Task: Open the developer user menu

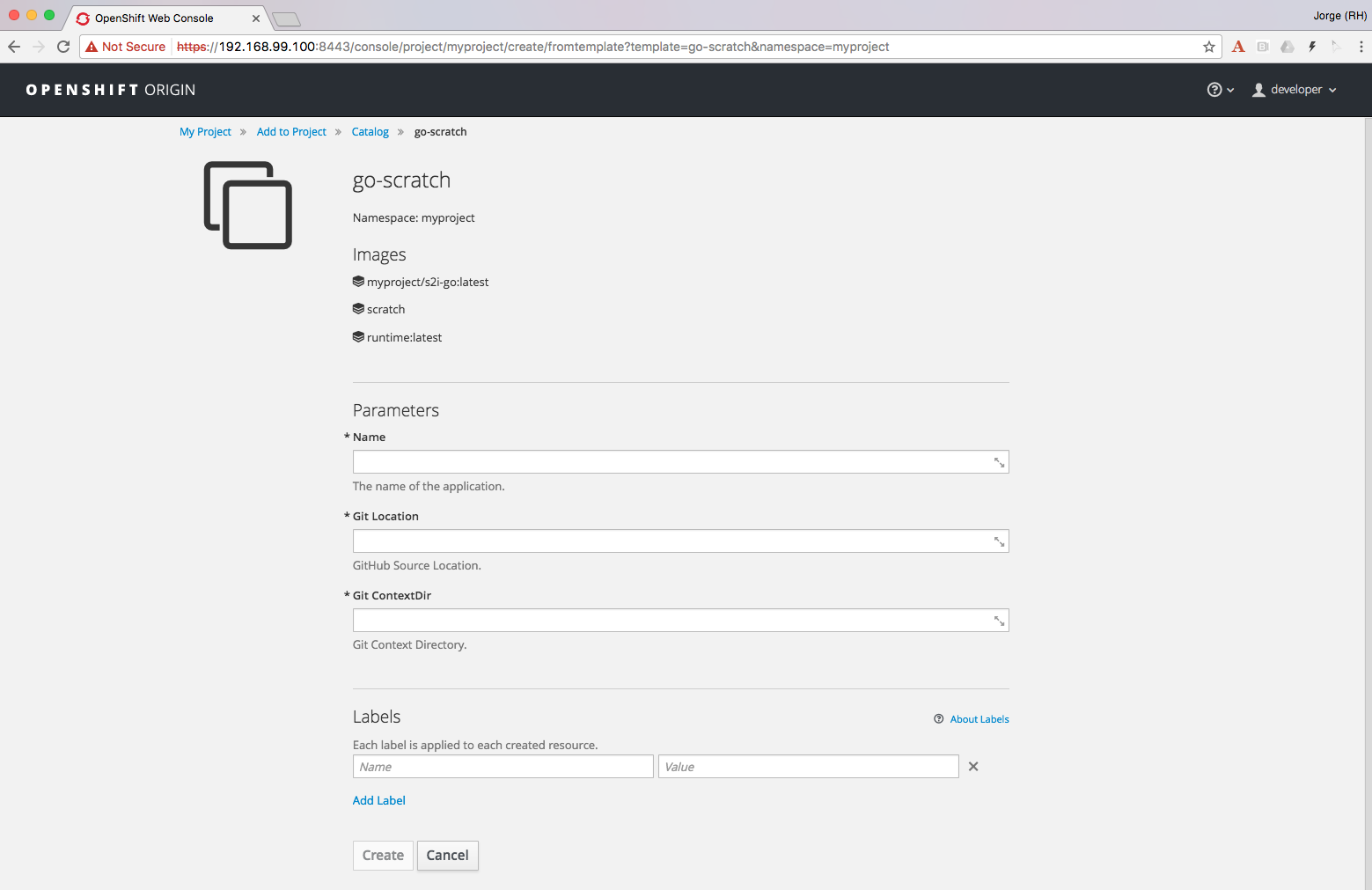Action: point(1295,90)
